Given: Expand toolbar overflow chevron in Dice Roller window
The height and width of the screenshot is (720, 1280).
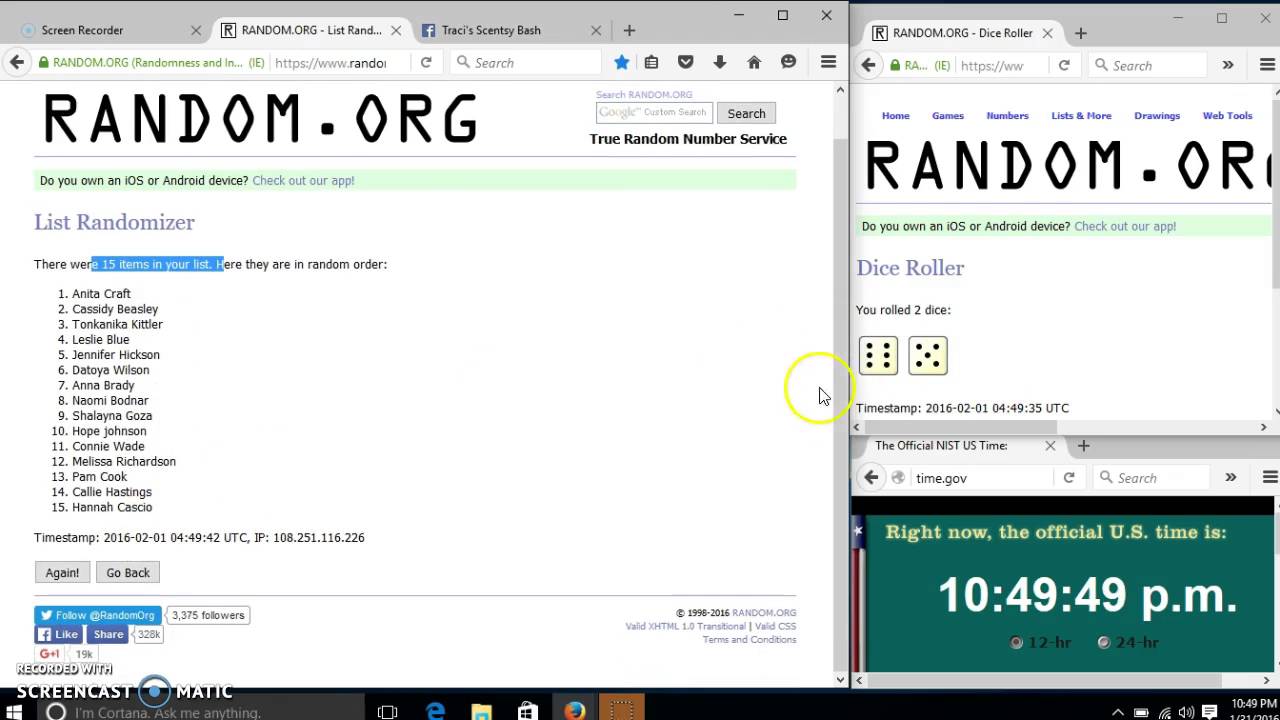Looking at the screenshot, I should tap(1228, 65).
